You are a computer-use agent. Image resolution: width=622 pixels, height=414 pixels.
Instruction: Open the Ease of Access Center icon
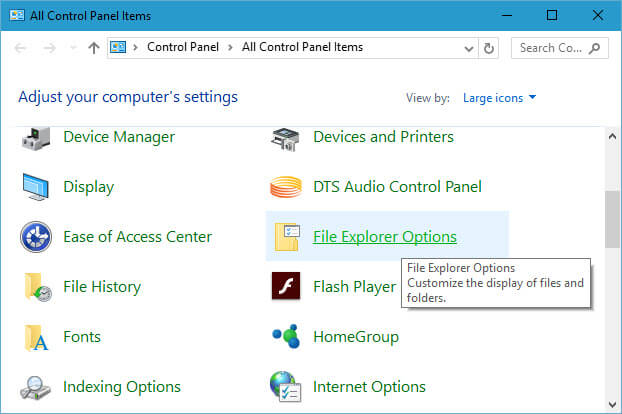(36, 237)
